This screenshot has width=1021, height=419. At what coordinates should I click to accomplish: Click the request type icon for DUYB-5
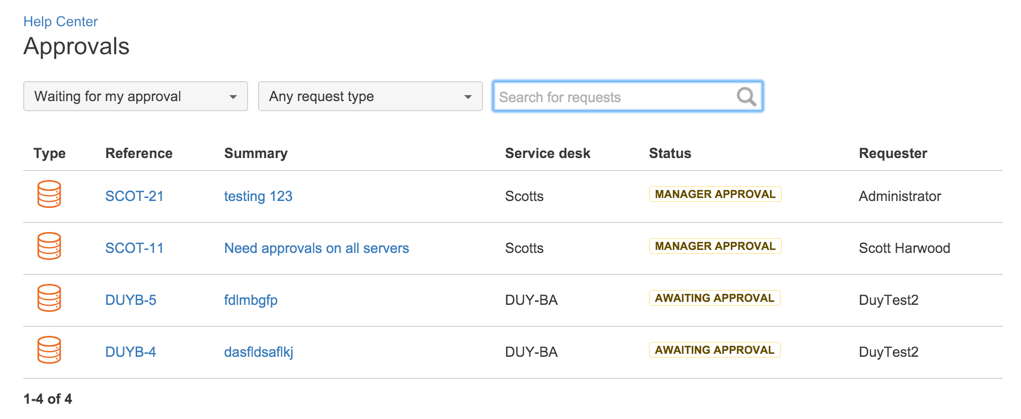click(49, 299)
